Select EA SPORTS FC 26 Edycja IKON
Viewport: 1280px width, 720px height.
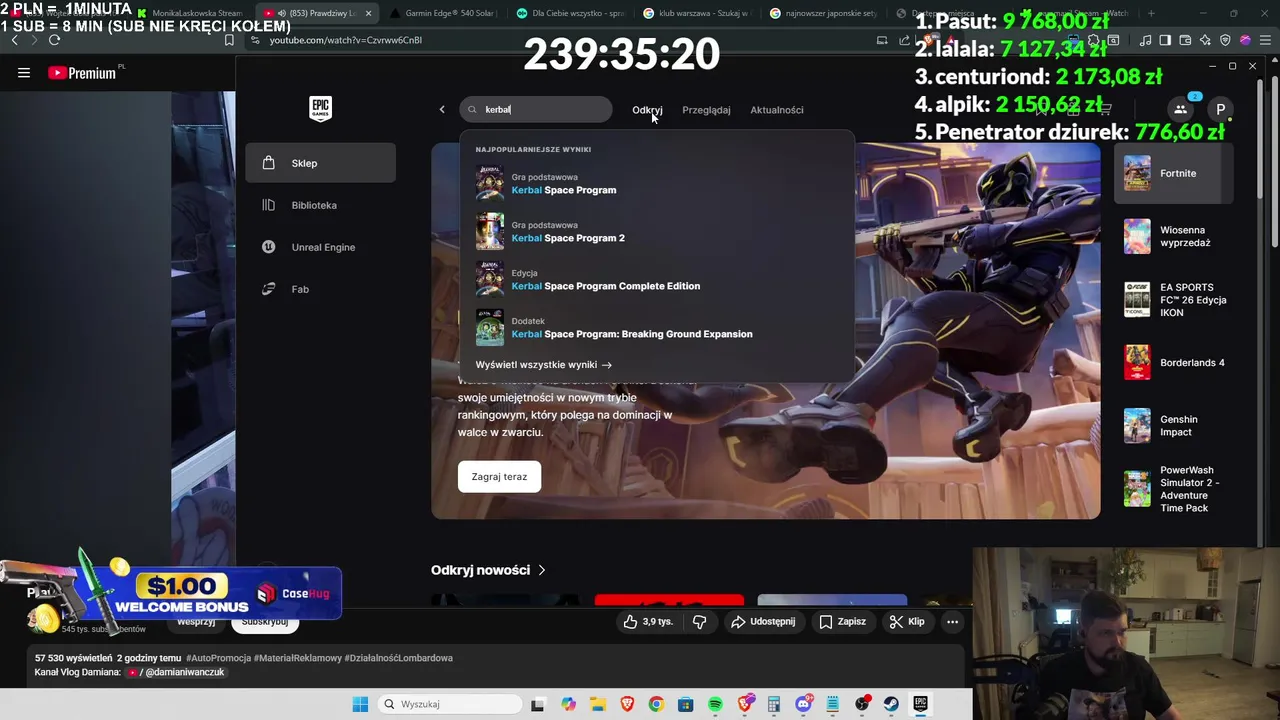(x=1174, y=300)
